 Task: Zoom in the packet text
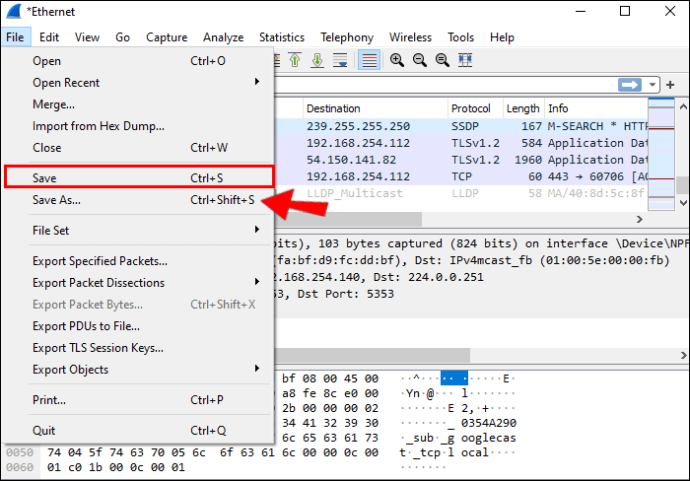[x=397, y=60]
